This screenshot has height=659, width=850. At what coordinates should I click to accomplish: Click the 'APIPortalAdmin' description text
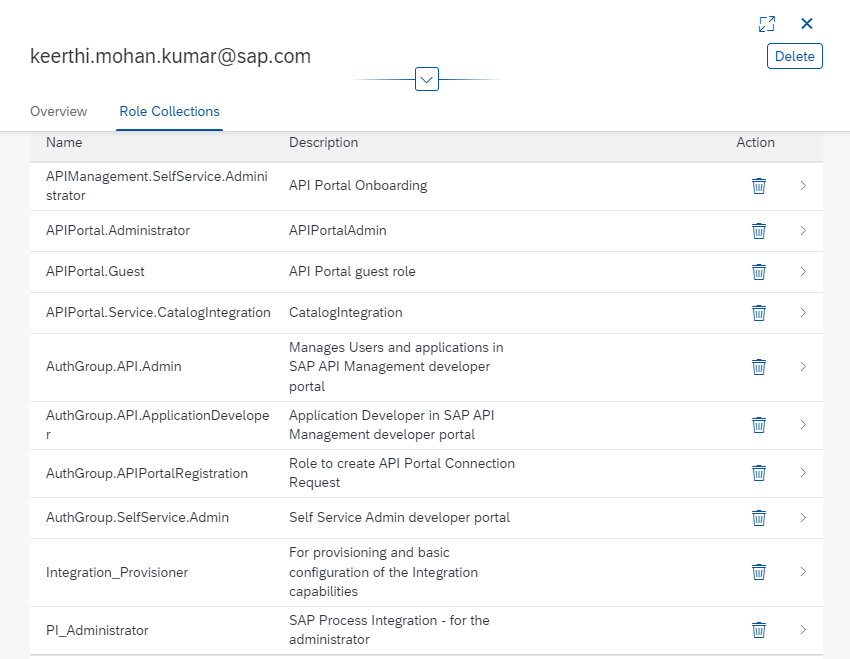(x=338, y=231)
